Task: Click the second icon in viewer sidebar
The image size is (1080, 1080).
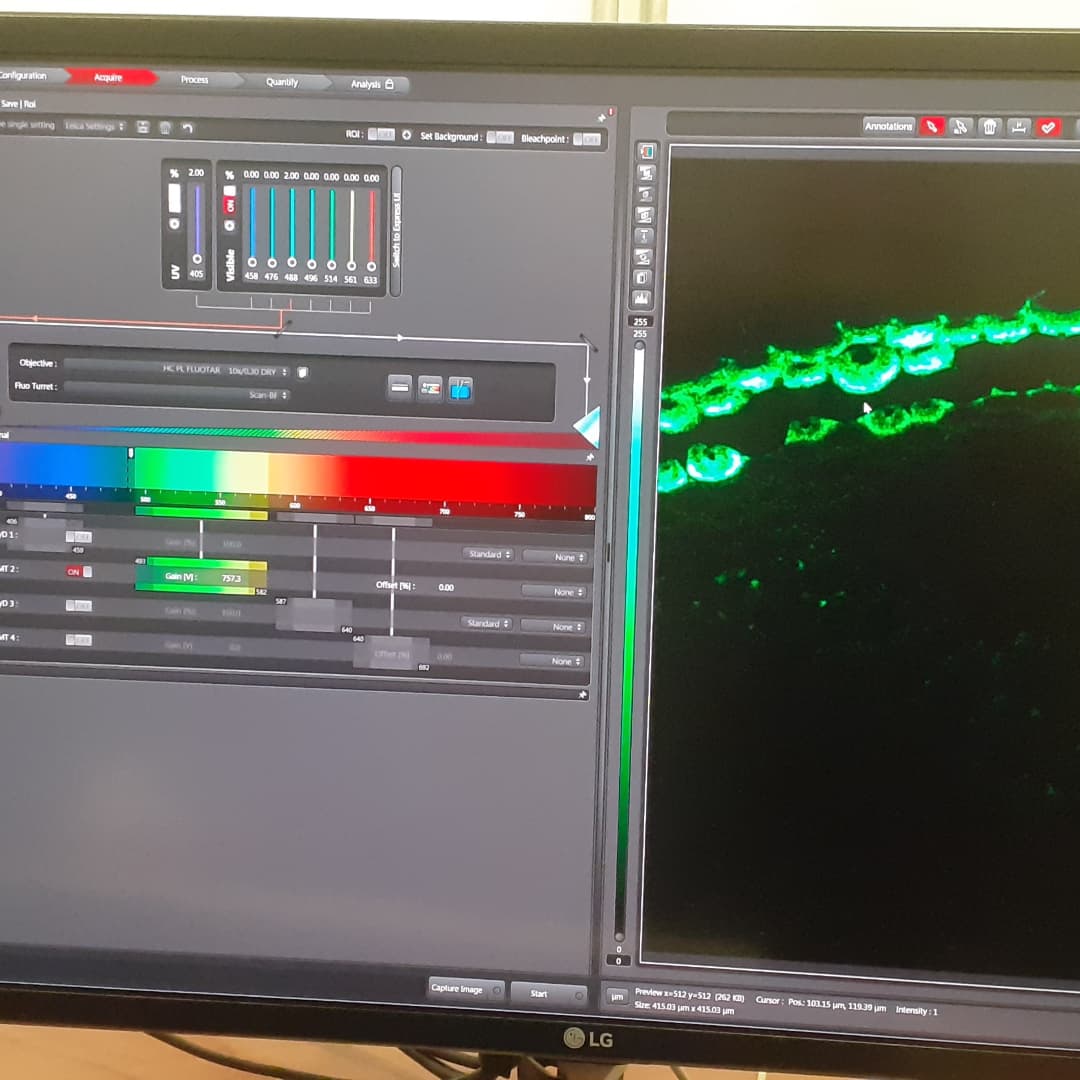Action: 645,173
